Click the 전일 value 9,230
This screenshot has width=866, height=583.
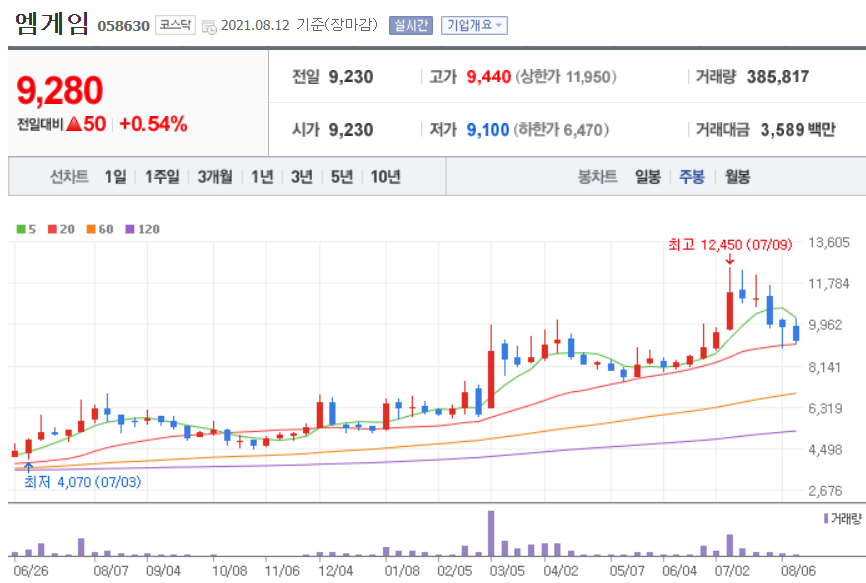[351, 76]
